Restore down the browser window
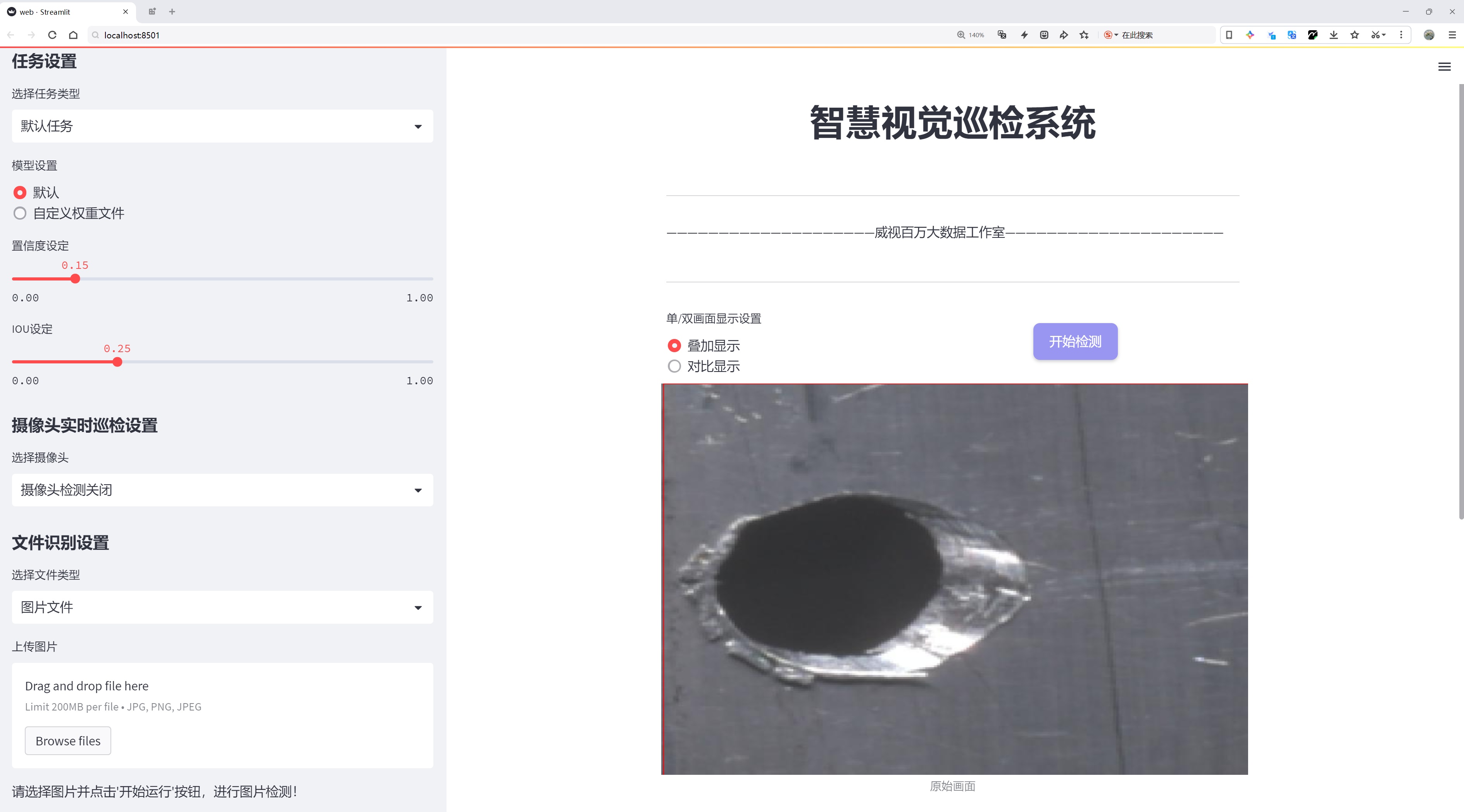The width and height of the screenshot is (1464, 812). (1429, 11)
